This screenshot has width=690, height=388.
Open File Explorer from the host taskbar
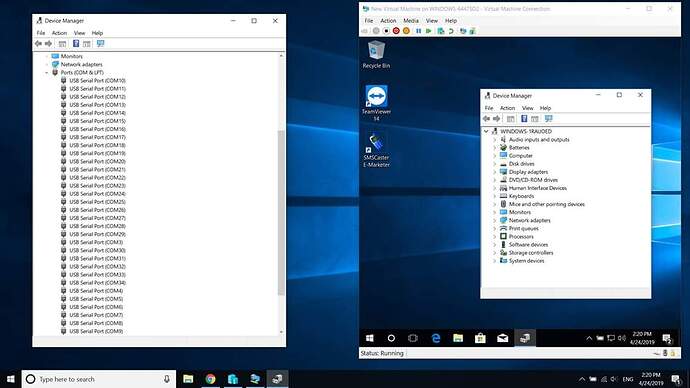coord(188,379)
